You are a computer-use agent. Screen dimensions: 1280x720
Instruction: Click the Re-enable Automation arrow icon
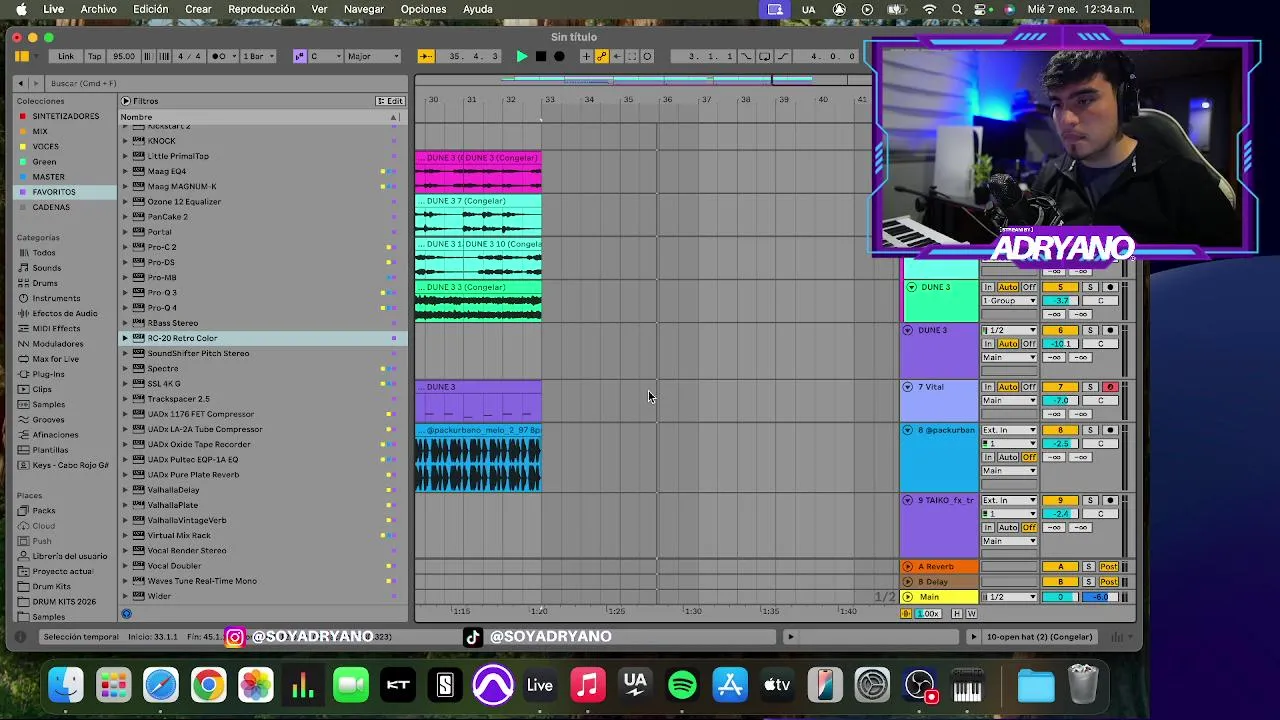616,56
